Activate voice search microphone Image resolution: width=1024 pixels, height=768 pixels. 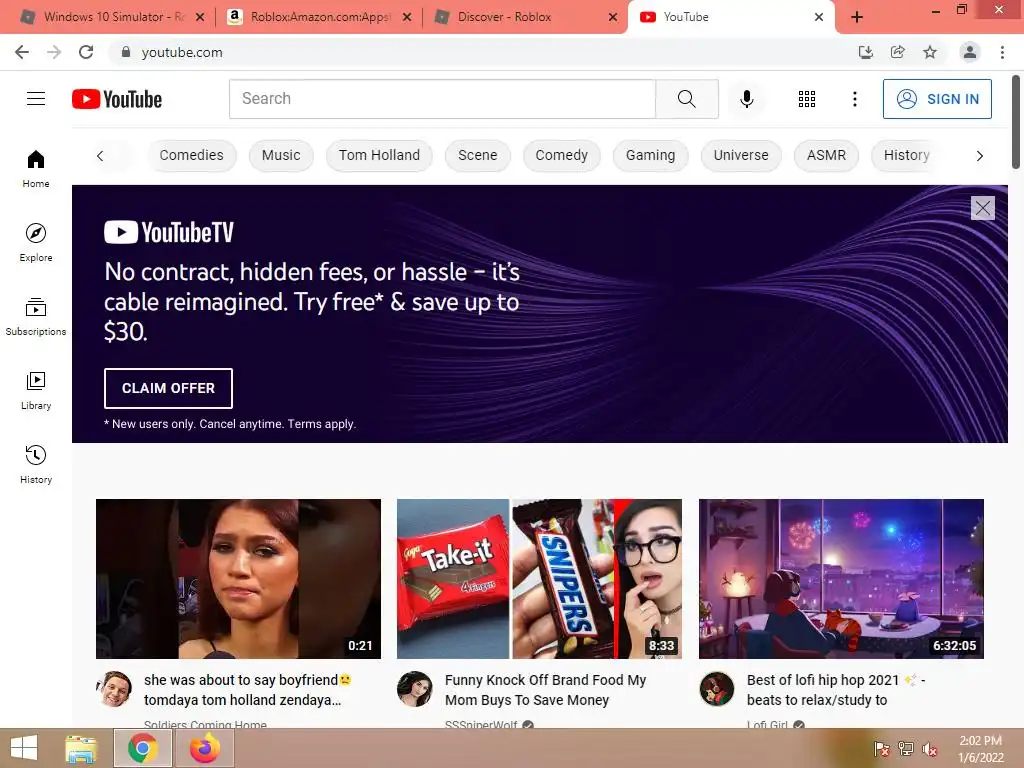pyautogui.click(x=746, y=99)
